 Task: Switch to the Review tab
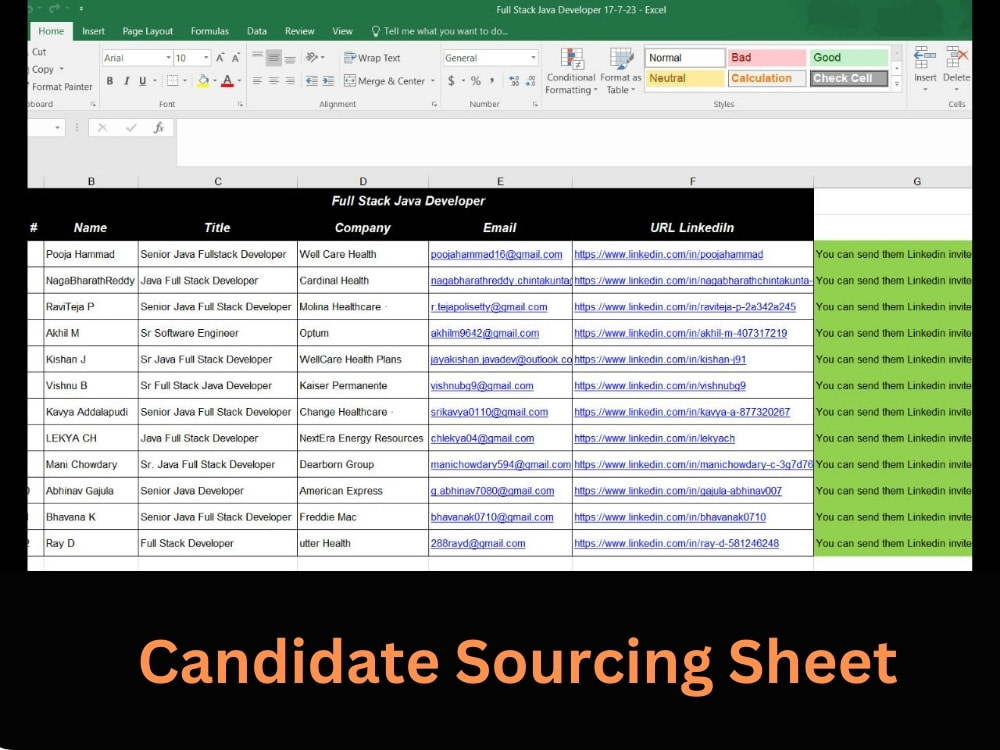[x=299, y=31]
